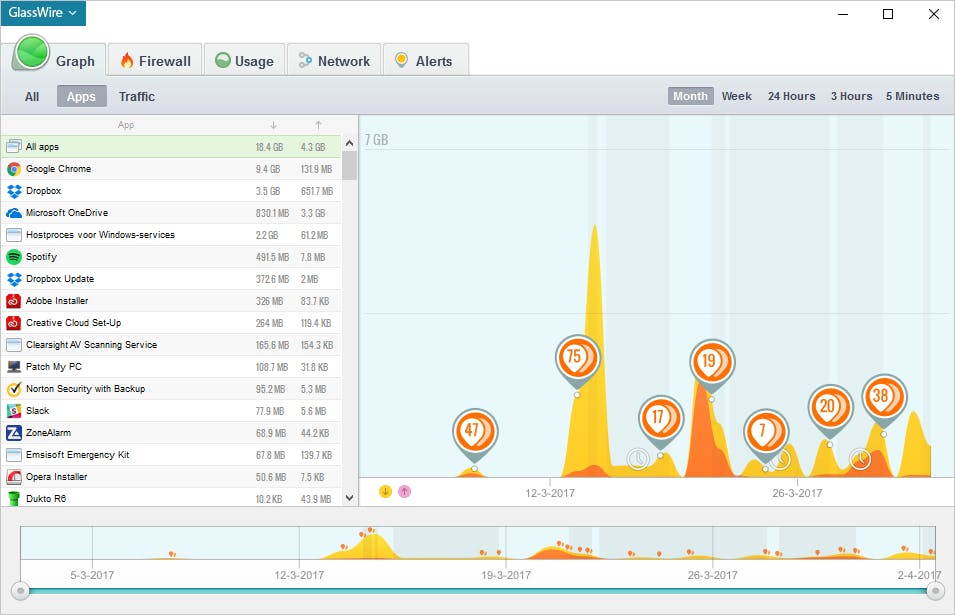Select the All apps row label
The width and height of the screenshot is (955, 615).
pos(42,147)
